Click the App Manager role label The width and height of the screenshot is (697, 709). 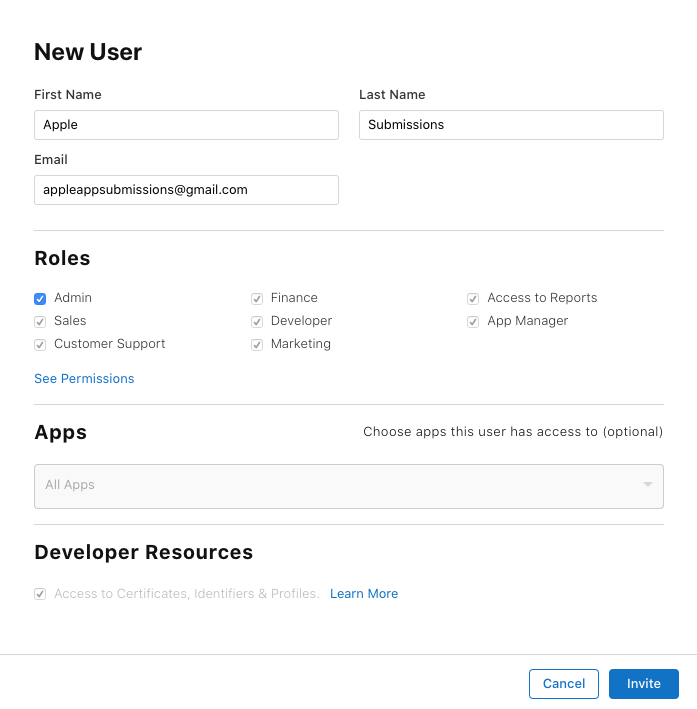tap(527, 321)
